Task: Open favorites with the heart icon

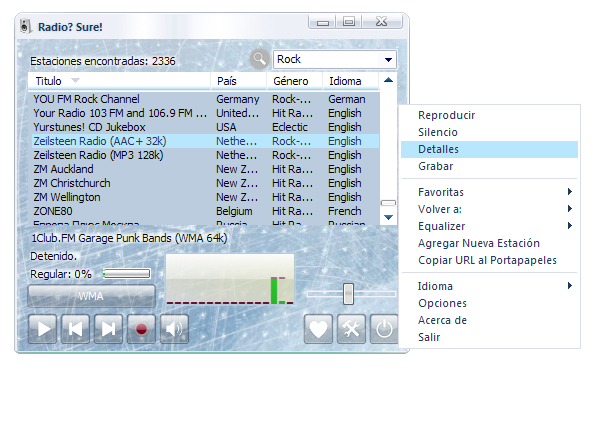Action: coord(319,329)
